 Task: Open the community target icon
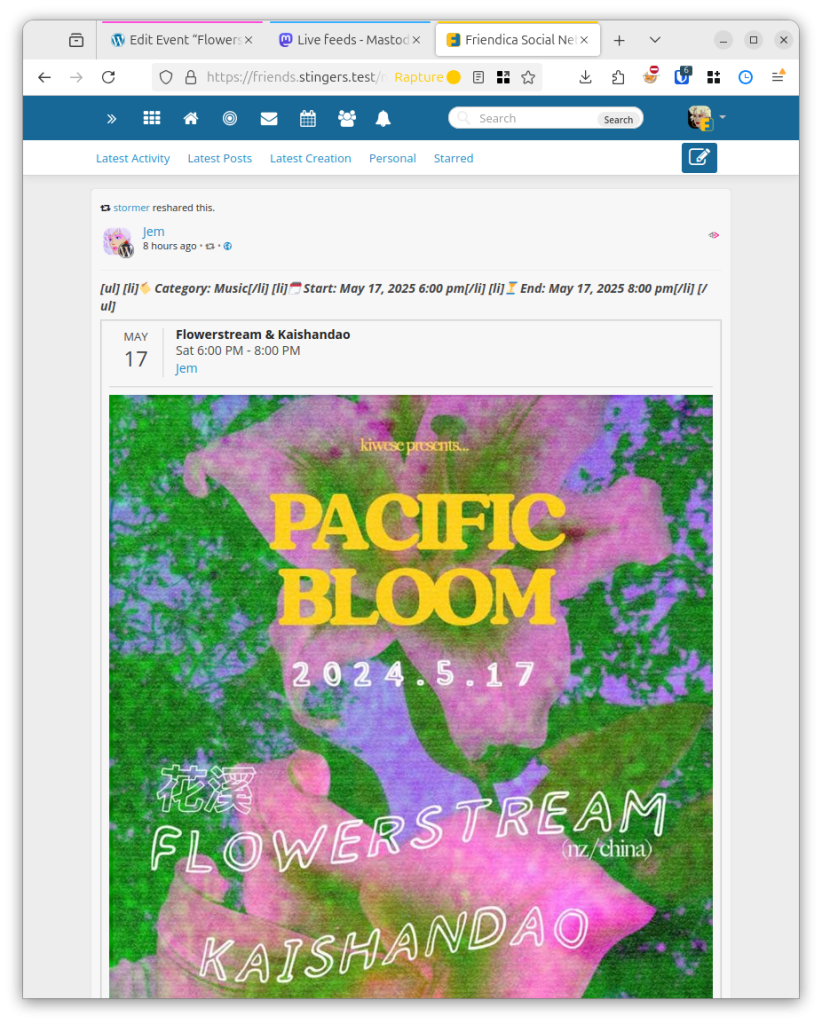pos(230,118)
